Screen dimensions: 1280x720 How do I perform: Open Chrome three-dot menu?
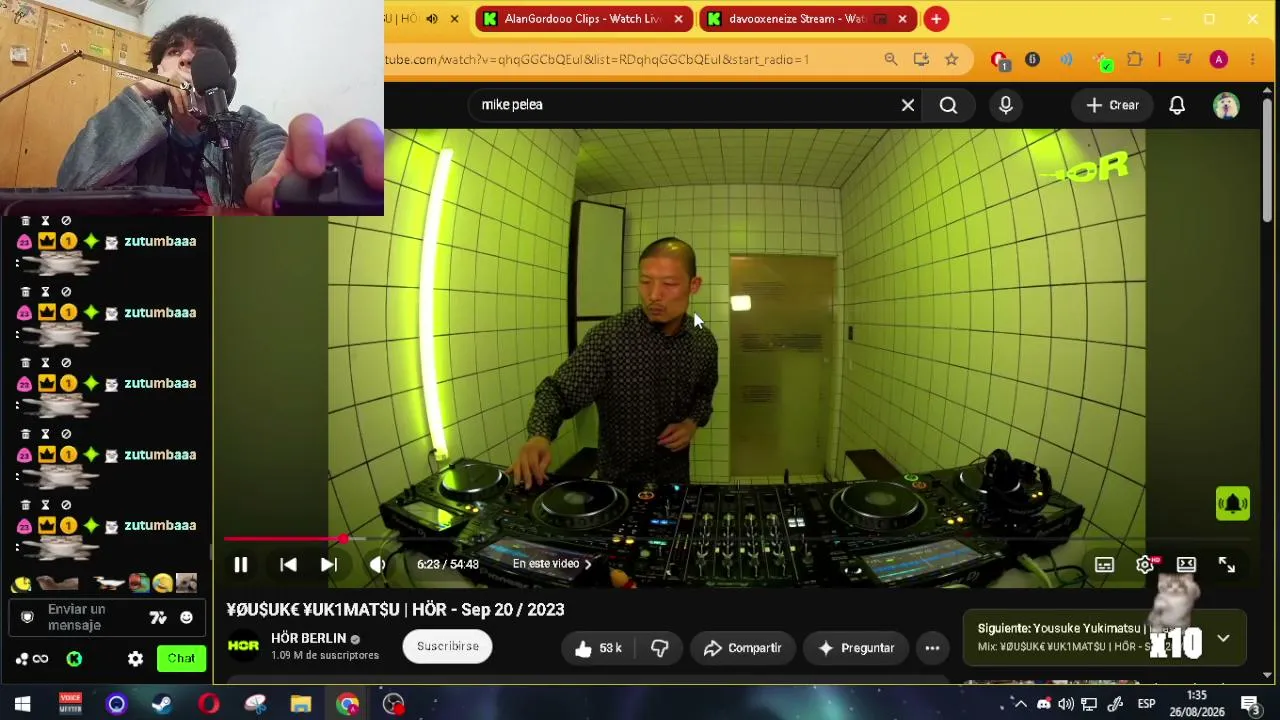click(1253, 60)
